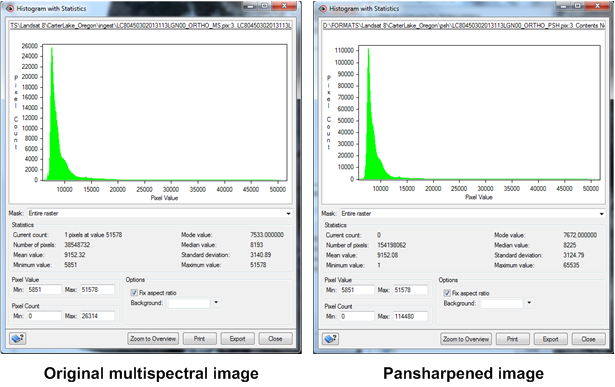Click Pixel Count Min field in left window
This screenshot has width=615, height=387.
(44, 316)
